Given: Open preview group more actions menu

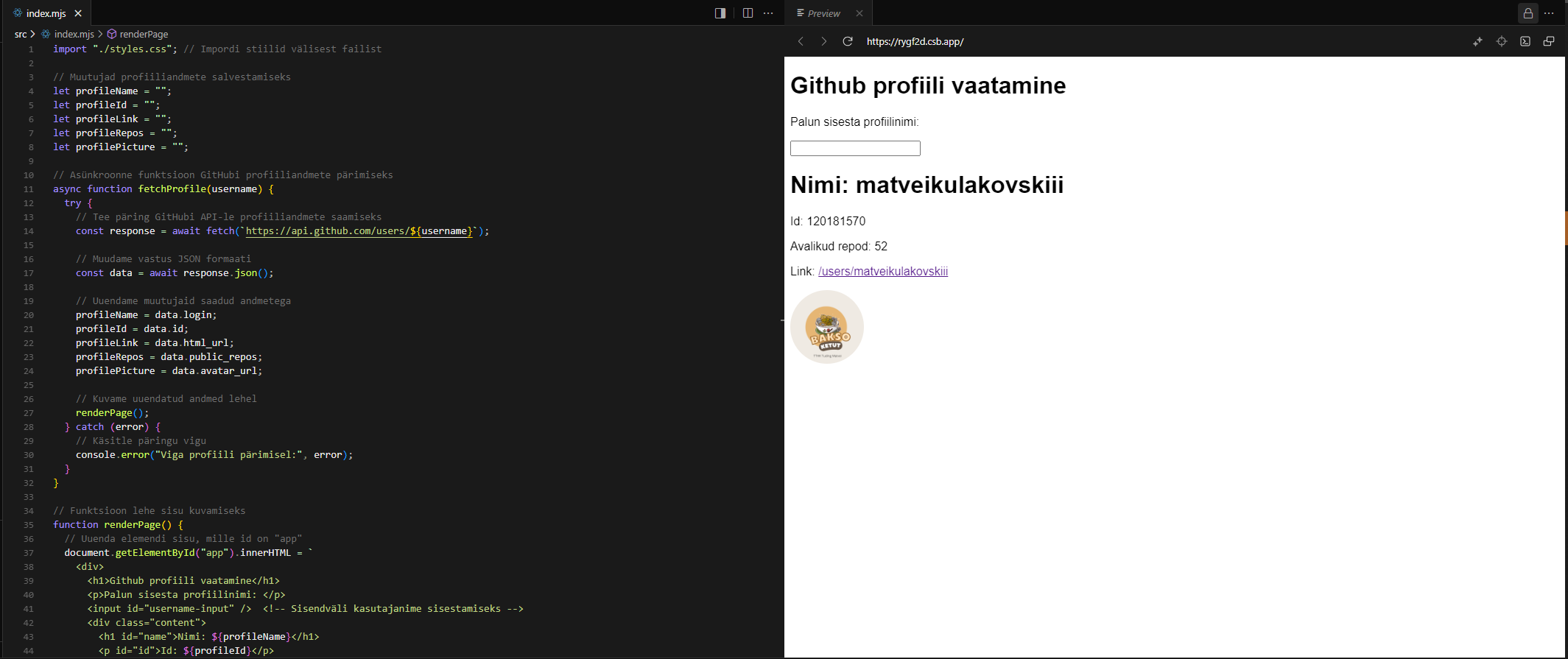Looking at the screenshot, I should coord(1549,13).
